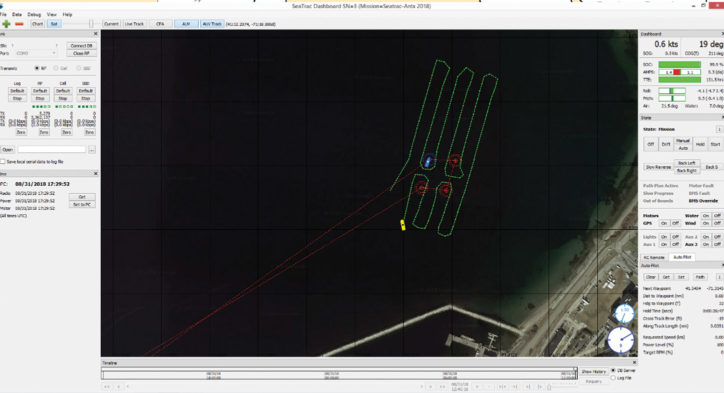Image resolution: width=724 pixels, height=393 pixels.
Task: Open the Port combo box
Action: pos(35,53)
